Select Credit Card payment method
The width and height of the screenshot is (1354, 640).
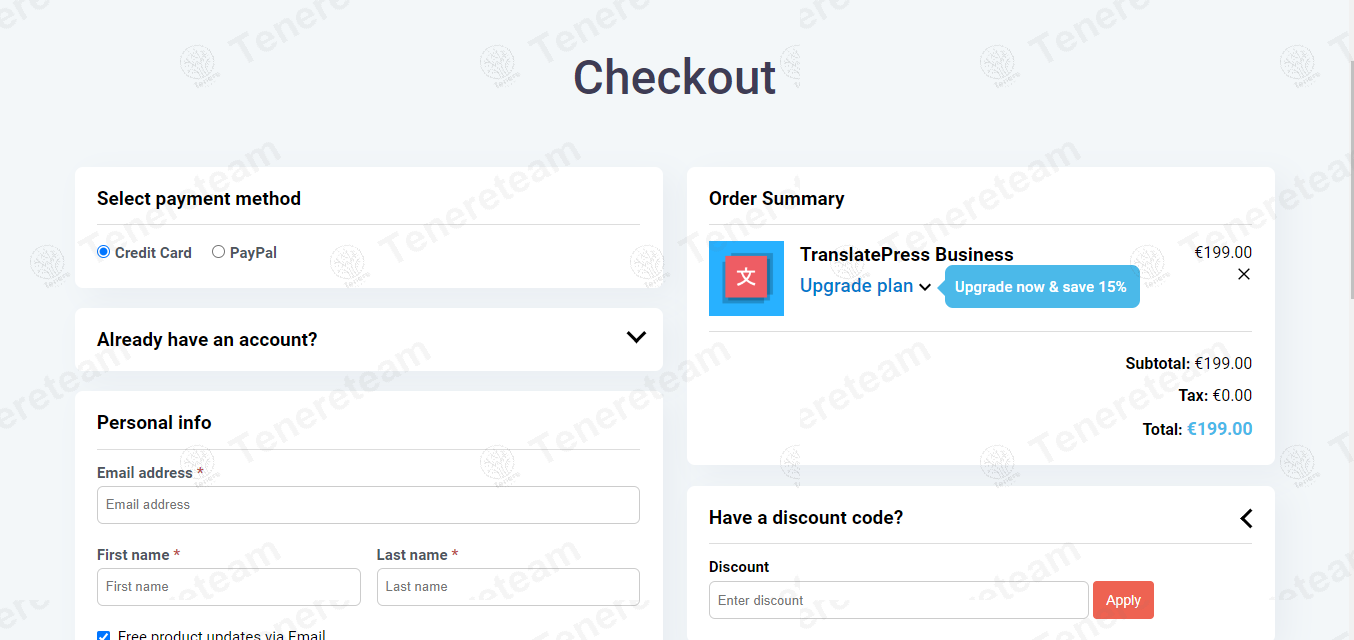104,252
